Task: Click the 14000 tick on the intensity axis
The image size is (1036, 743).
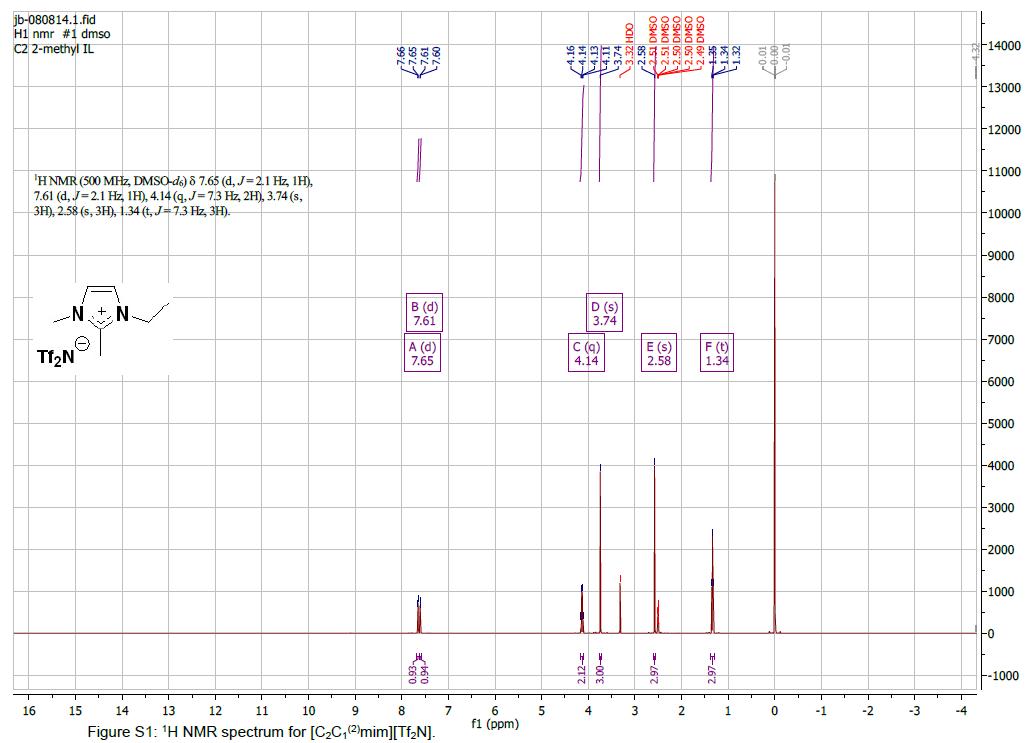Action: [1003, 46]
